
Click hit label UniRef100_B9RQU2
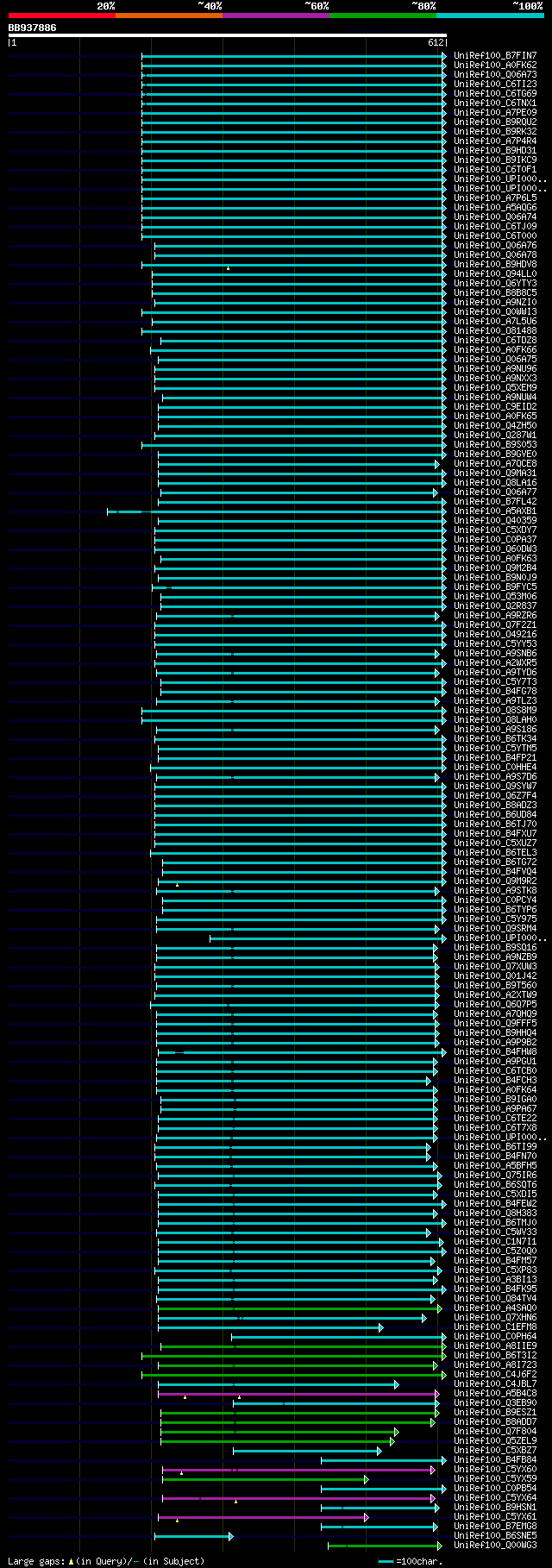(495, 122)
